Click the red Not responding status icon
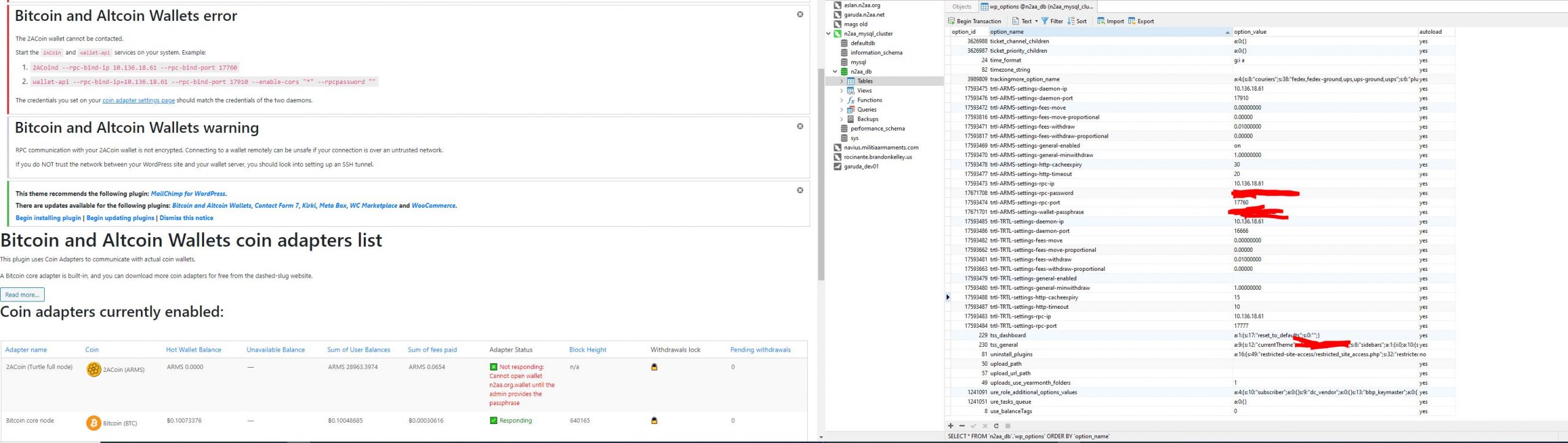The image size is (1568, 443). pyautogui.click(x=494, y=367)
